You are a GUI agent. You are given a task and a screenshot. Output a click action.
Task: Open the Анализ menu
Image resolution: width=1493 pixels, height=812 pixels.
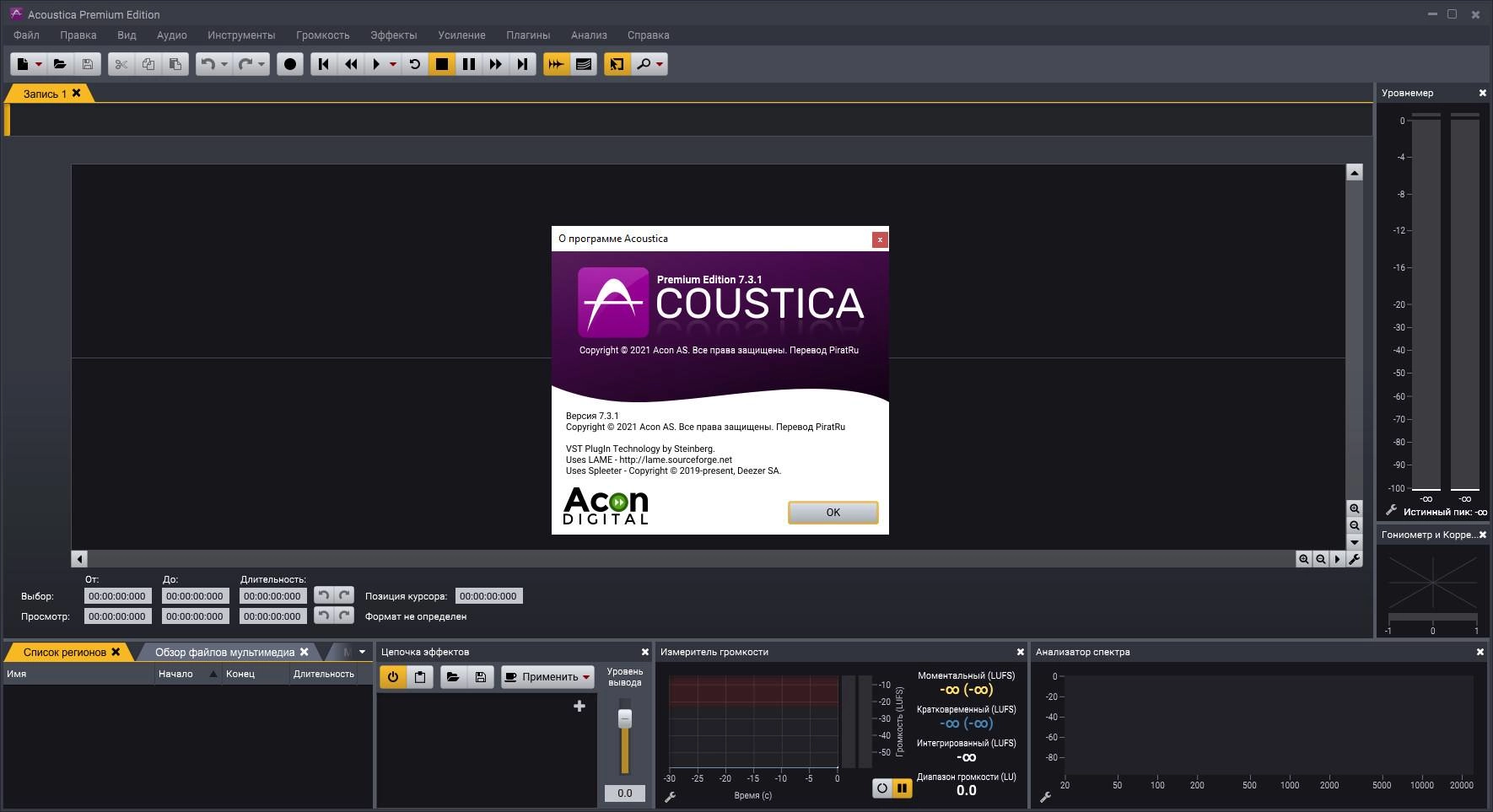(x=589, y=35)
